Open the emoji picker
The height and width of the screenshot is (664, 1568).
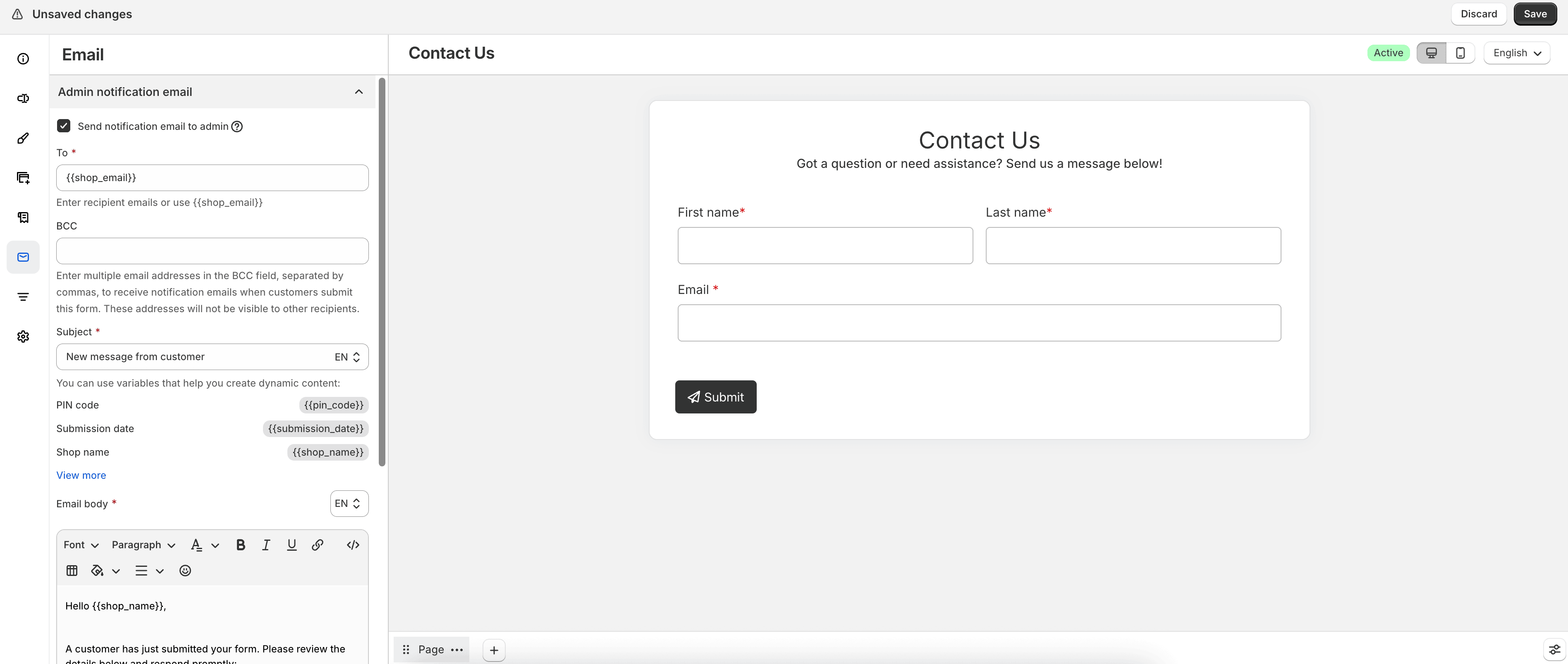(185, 570)
